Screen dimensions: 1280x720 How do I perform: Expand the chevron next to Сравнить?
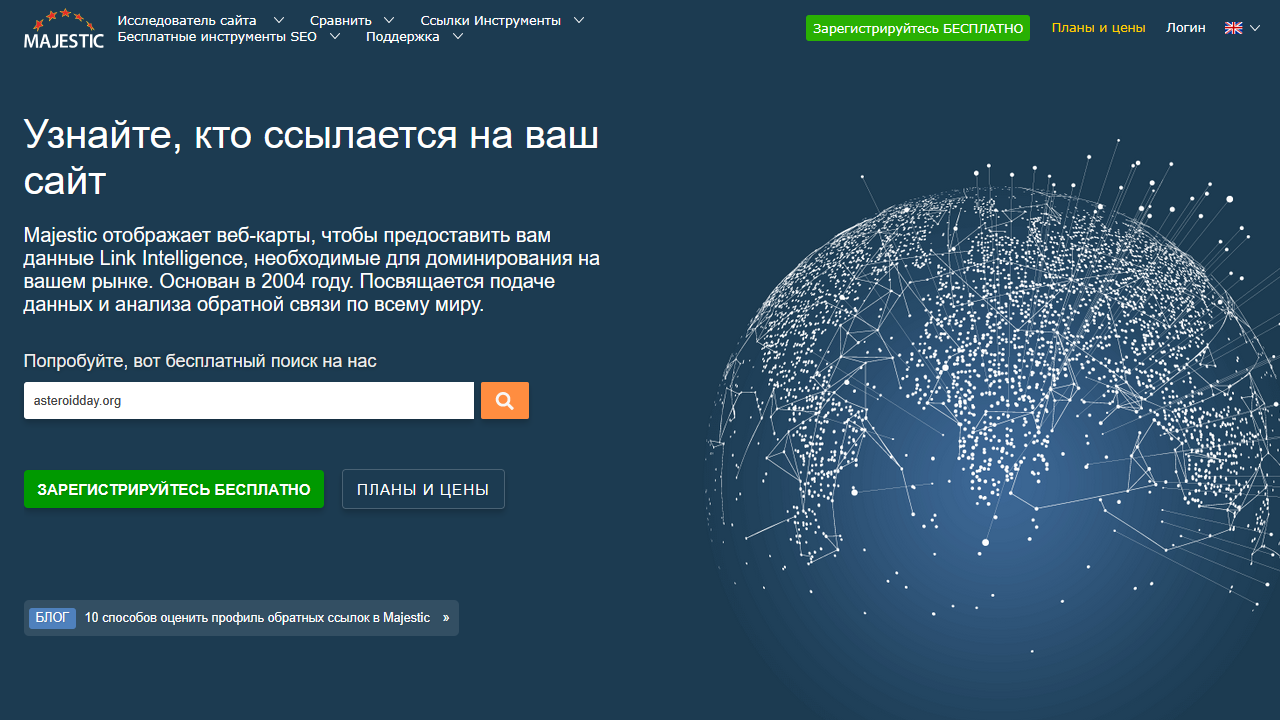pos(388,20)
